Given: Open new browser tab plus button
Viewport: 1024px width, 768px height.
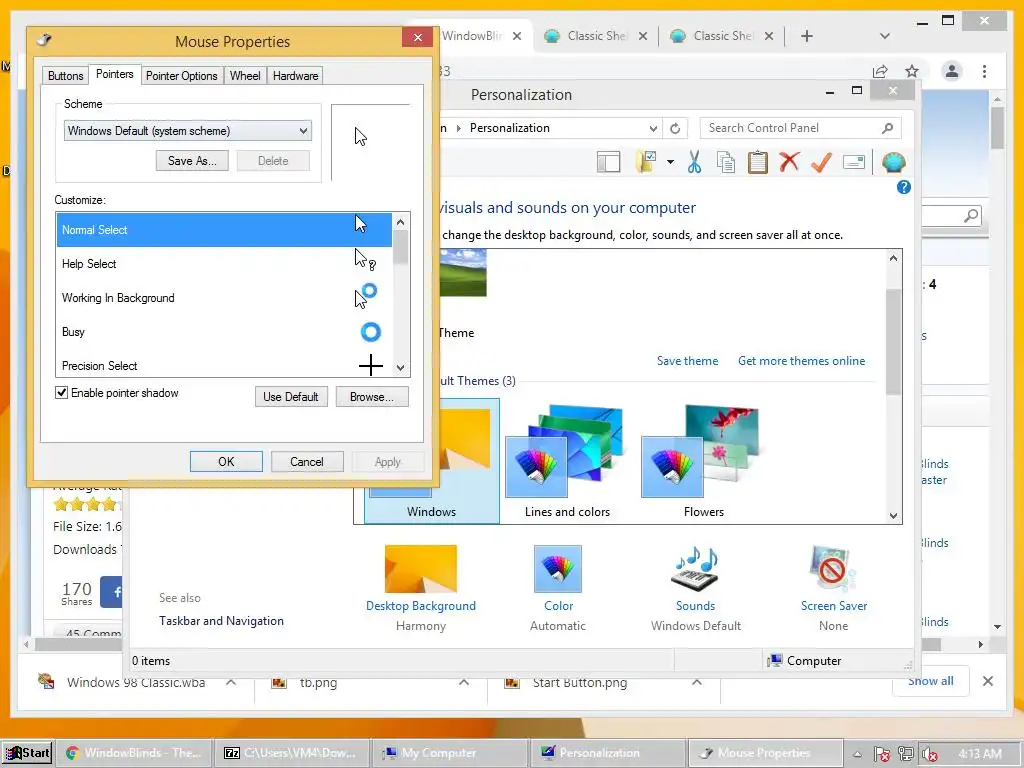Looking at the screenshot, I should (x=807, y=36).
